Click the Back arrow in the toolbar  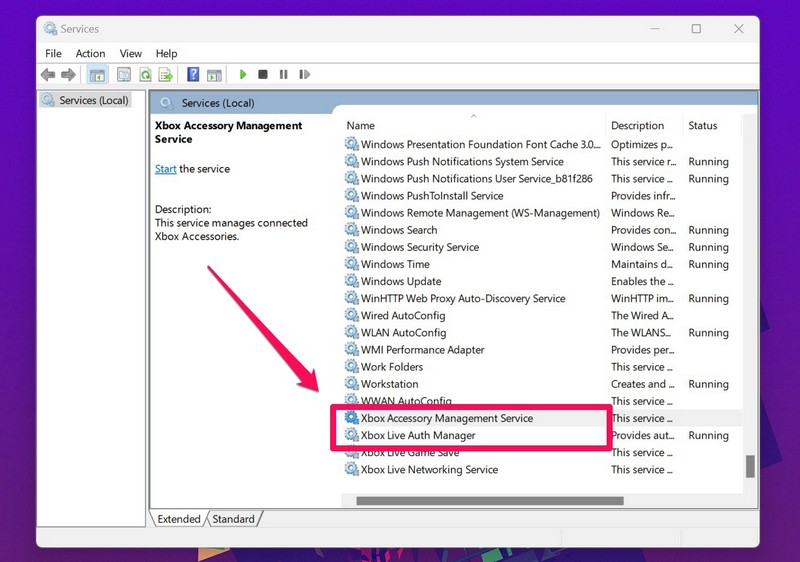[48, 75]
